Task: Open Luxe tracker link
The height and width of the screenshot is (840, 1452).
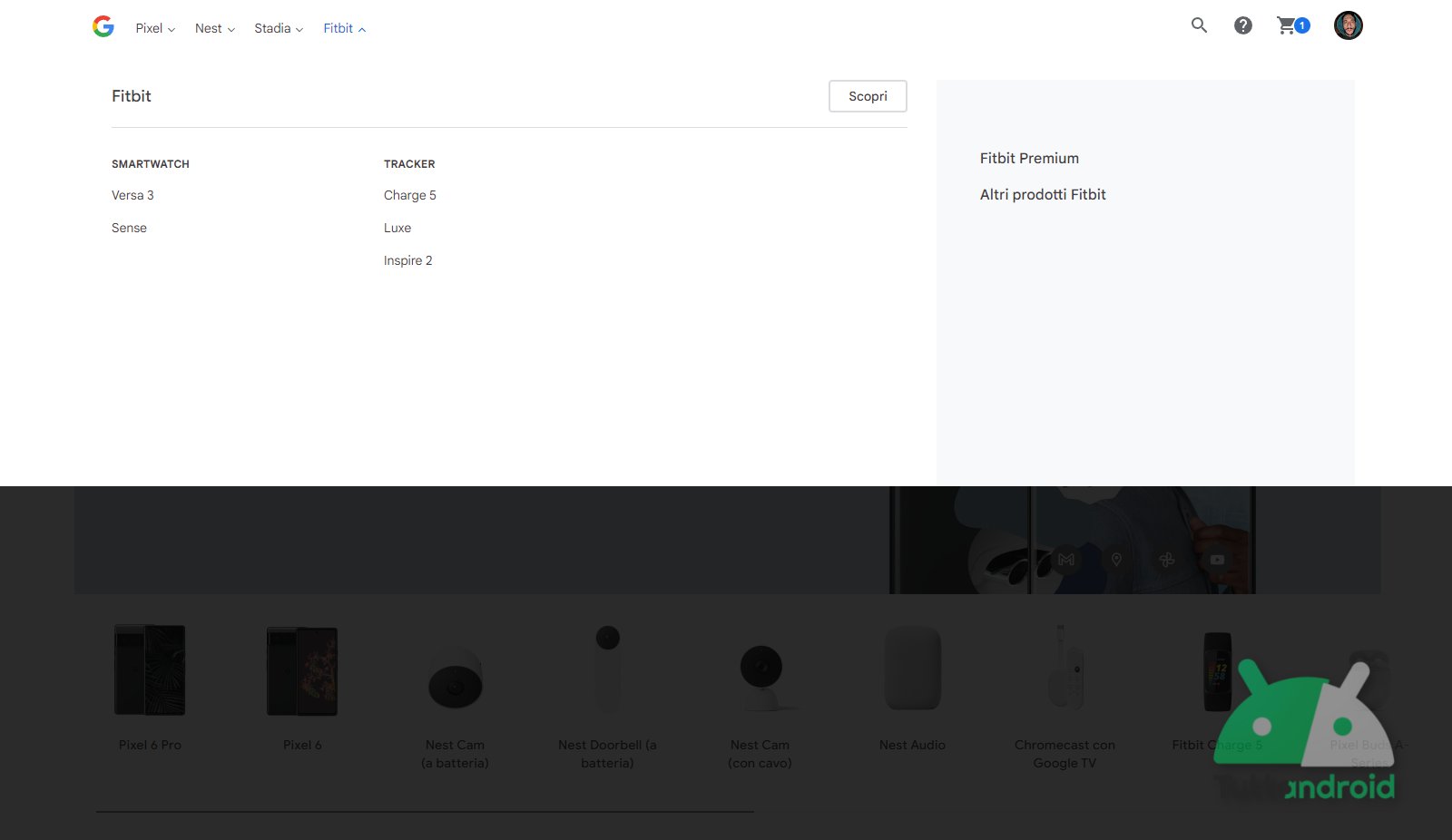Action: (397, 228)
